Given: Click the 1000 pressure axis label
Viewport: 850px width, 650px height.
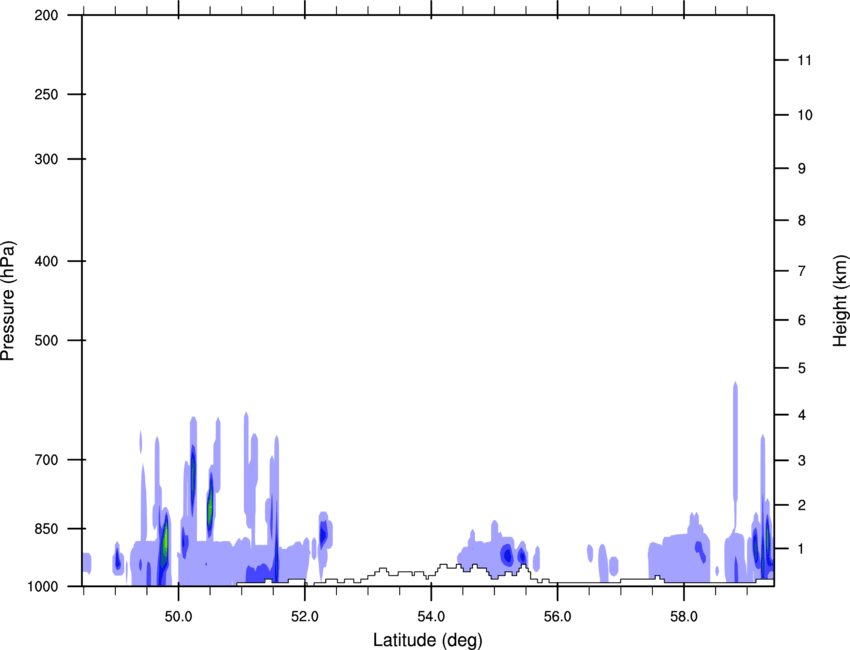Looking at the screenshot, I should [x=42, y=586].
